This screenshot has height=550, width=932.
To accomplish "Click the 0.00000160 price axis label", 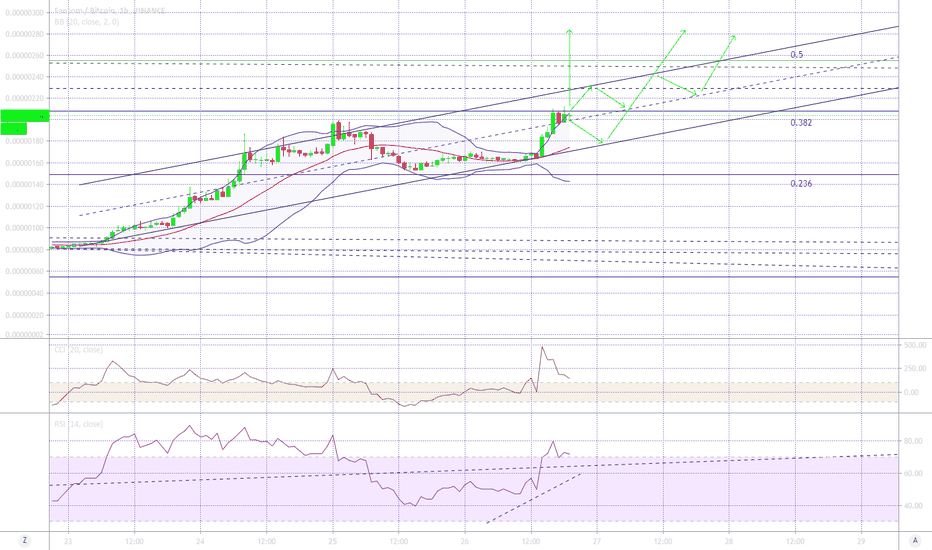I will click(24, 163).
